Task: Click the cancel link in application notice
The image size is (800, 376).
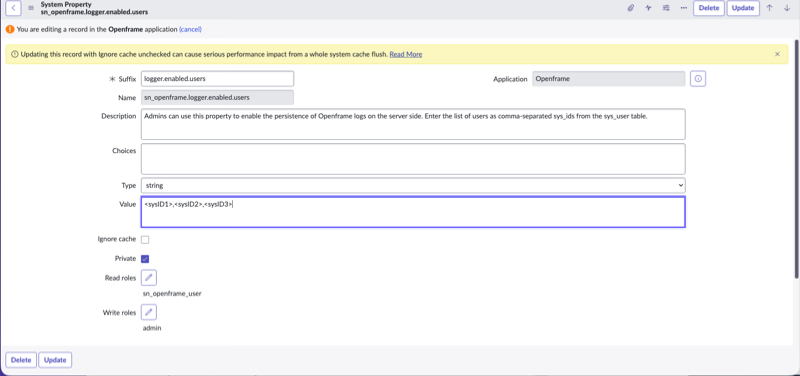Action: tap(190, 30)
